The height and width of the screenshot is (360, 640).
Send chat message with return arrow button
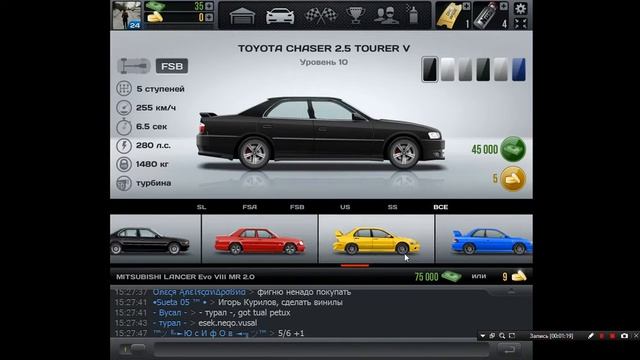509,349
